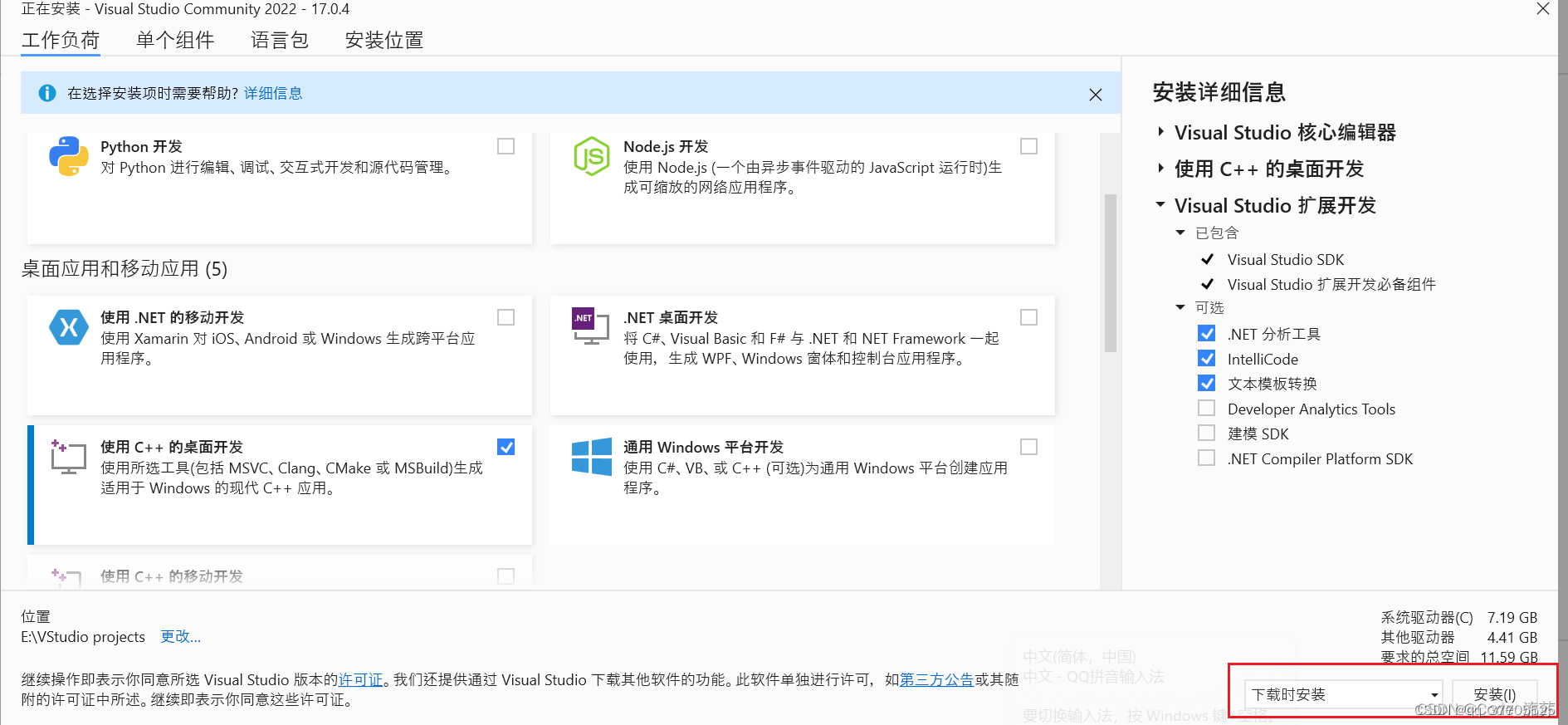Close the Visual Studio installer window
Image resolution: width=1568 pixels, height=725 pixels.
[x=1543, y=9]
